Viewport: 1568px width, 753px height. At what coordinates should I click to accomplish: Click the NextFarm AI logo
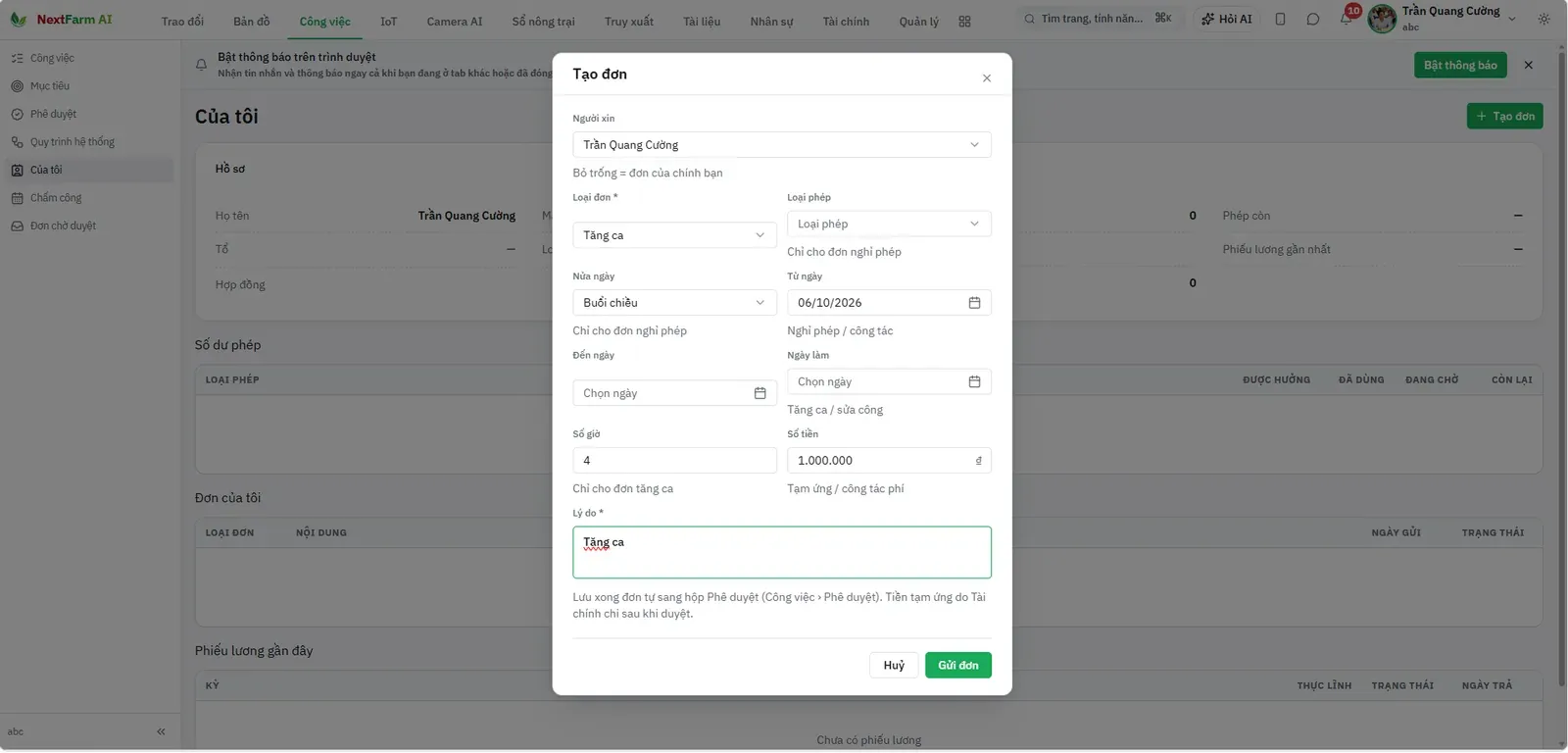(61, 20)
